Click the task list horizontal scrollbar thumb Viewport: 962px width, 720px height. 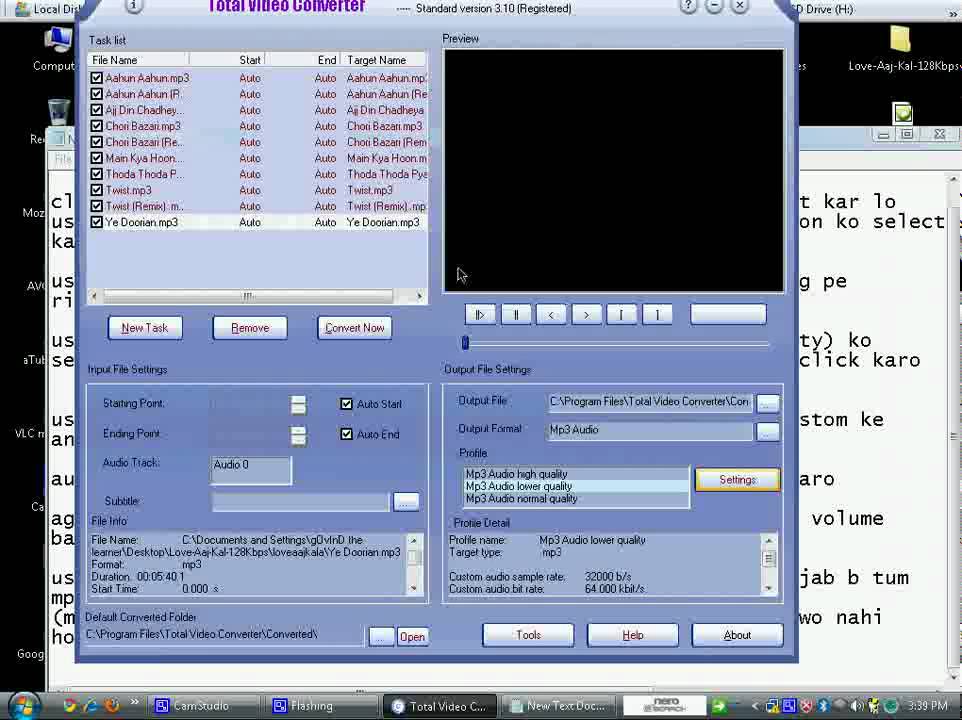(x=248, y=296)
